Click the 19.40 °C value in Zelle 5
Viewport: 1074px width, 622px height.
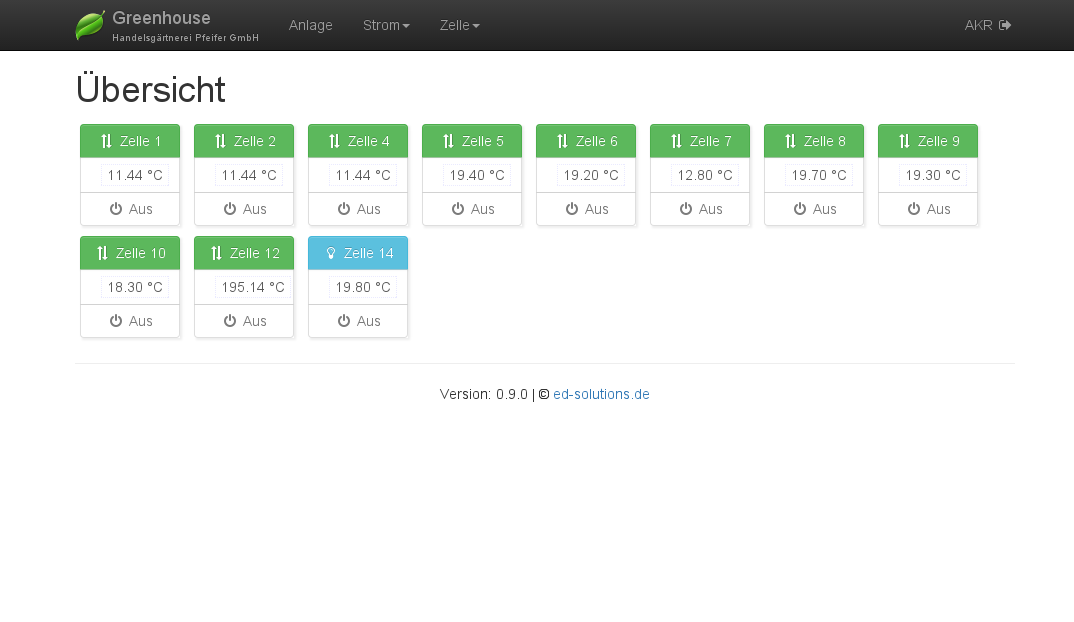tap(477, 175)
